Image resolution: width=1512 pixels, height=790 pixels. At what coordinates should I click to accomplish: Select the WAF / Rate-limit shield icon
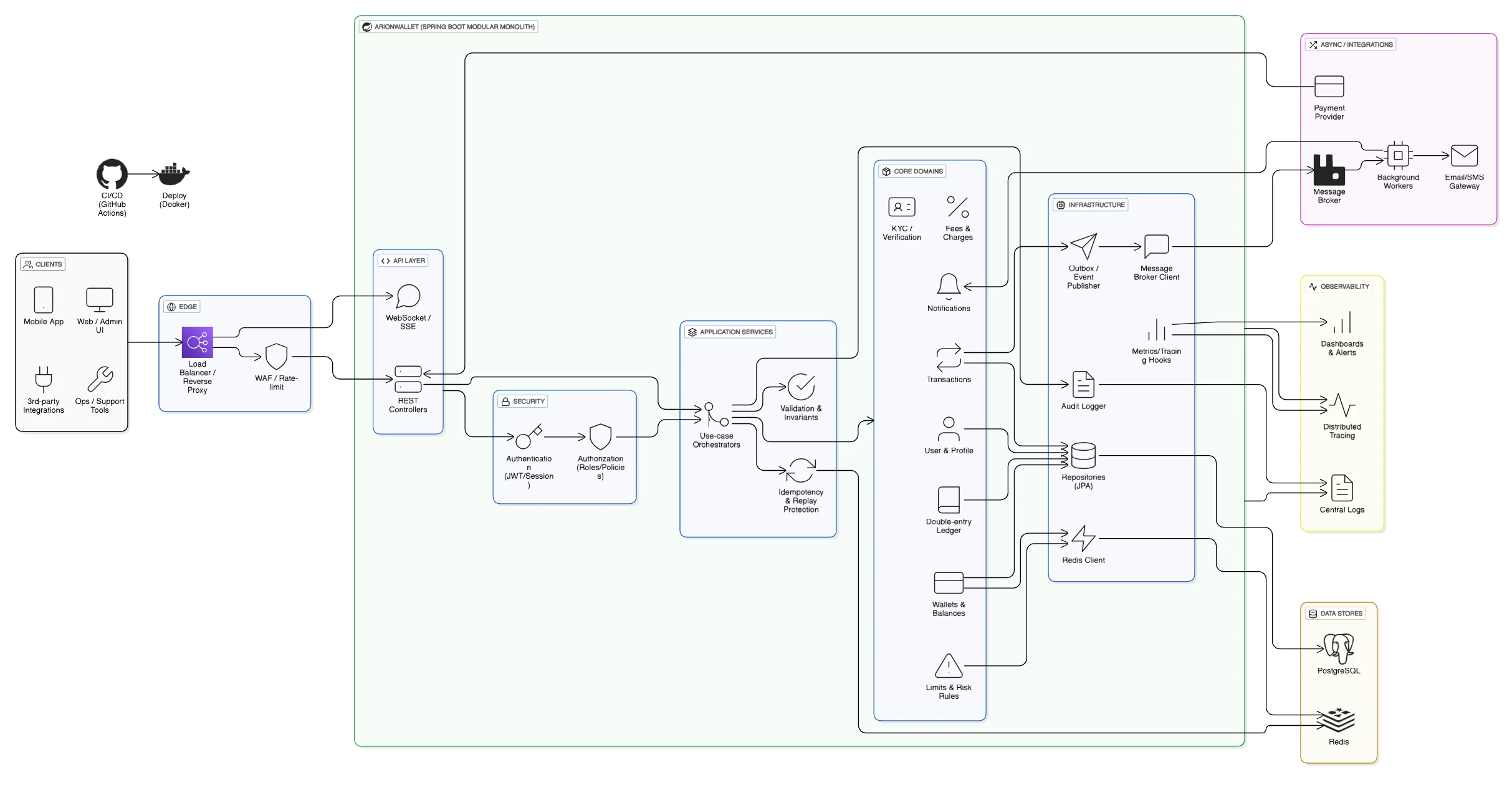pyautogui.click(x=276, y=357)
